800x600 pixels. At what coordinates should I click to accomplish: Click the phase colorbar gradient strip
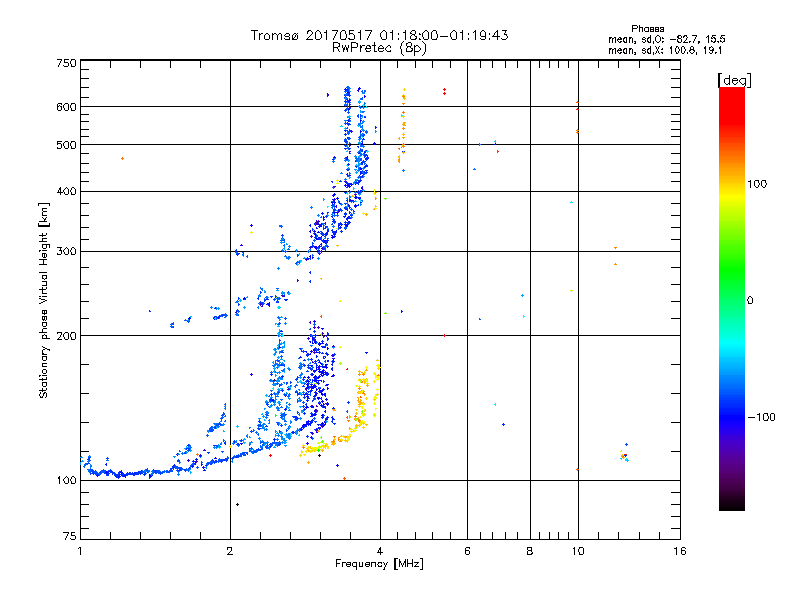pos(732,299)
